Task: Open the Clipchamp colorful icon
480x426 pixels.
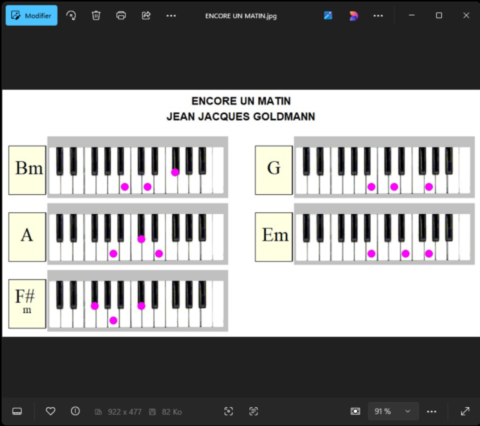Action: [x=354, y=16]
